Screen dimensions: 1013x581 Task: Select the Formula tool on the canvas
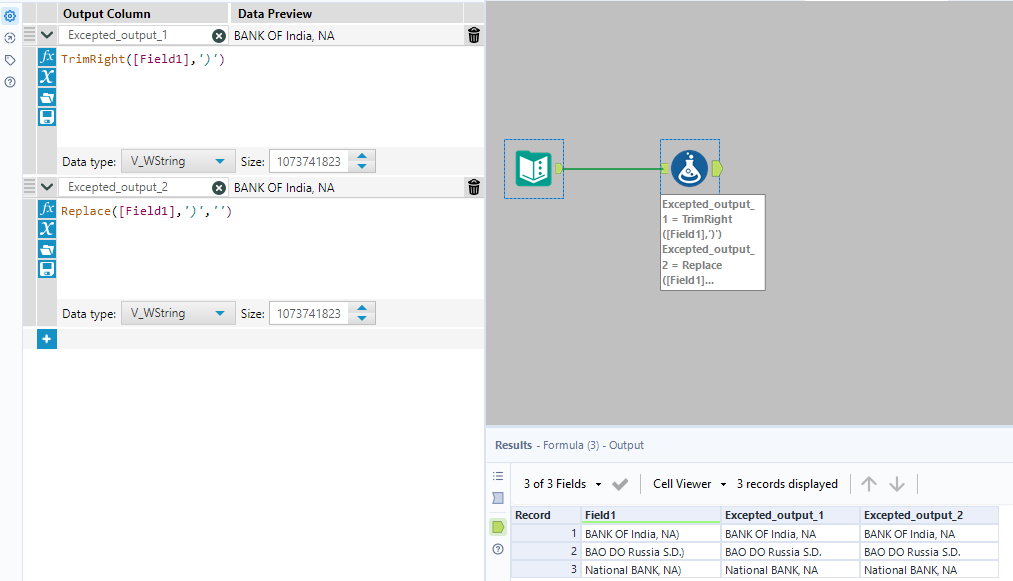click(x=689, y=168)
